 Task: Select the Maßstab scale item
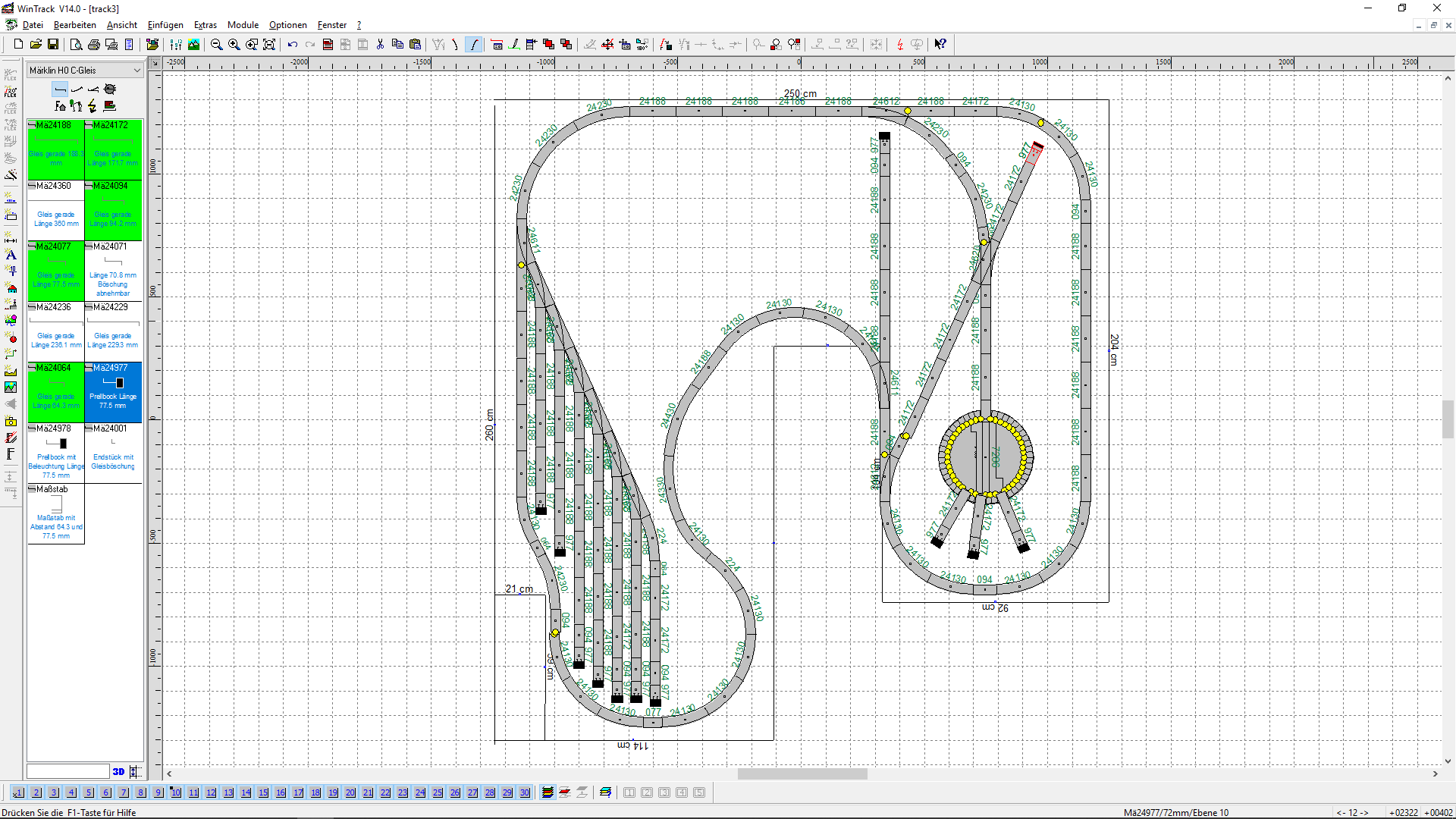click(x=56, y=513)
